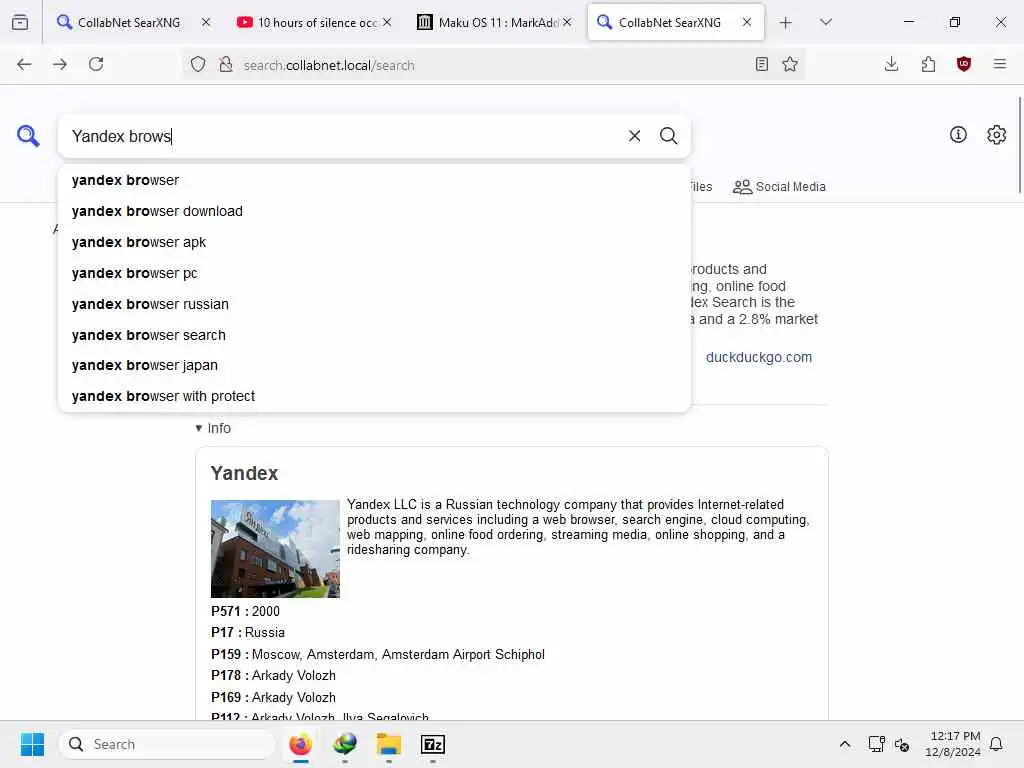Open 7-Zip from the taskbar
This screenshot has height=768, width=1024.
(432, 744)
